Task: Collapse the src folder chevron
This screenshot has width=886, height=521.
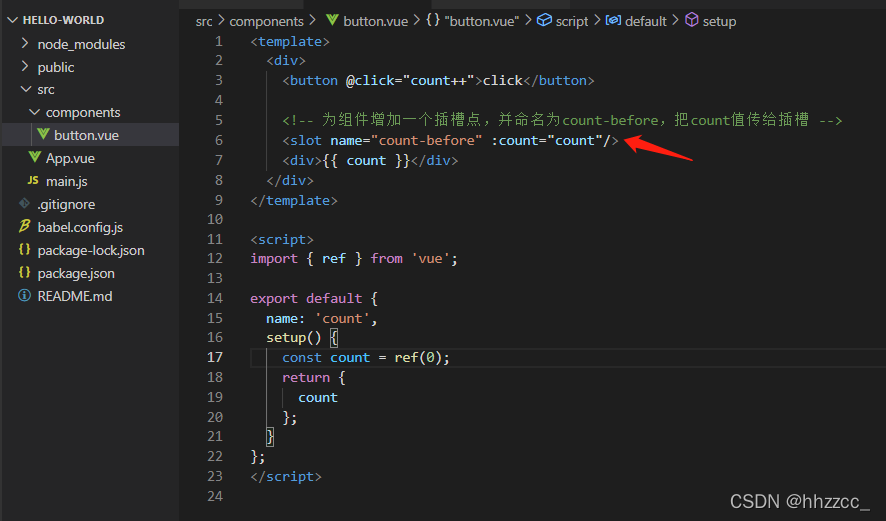Action: [25, 89]
